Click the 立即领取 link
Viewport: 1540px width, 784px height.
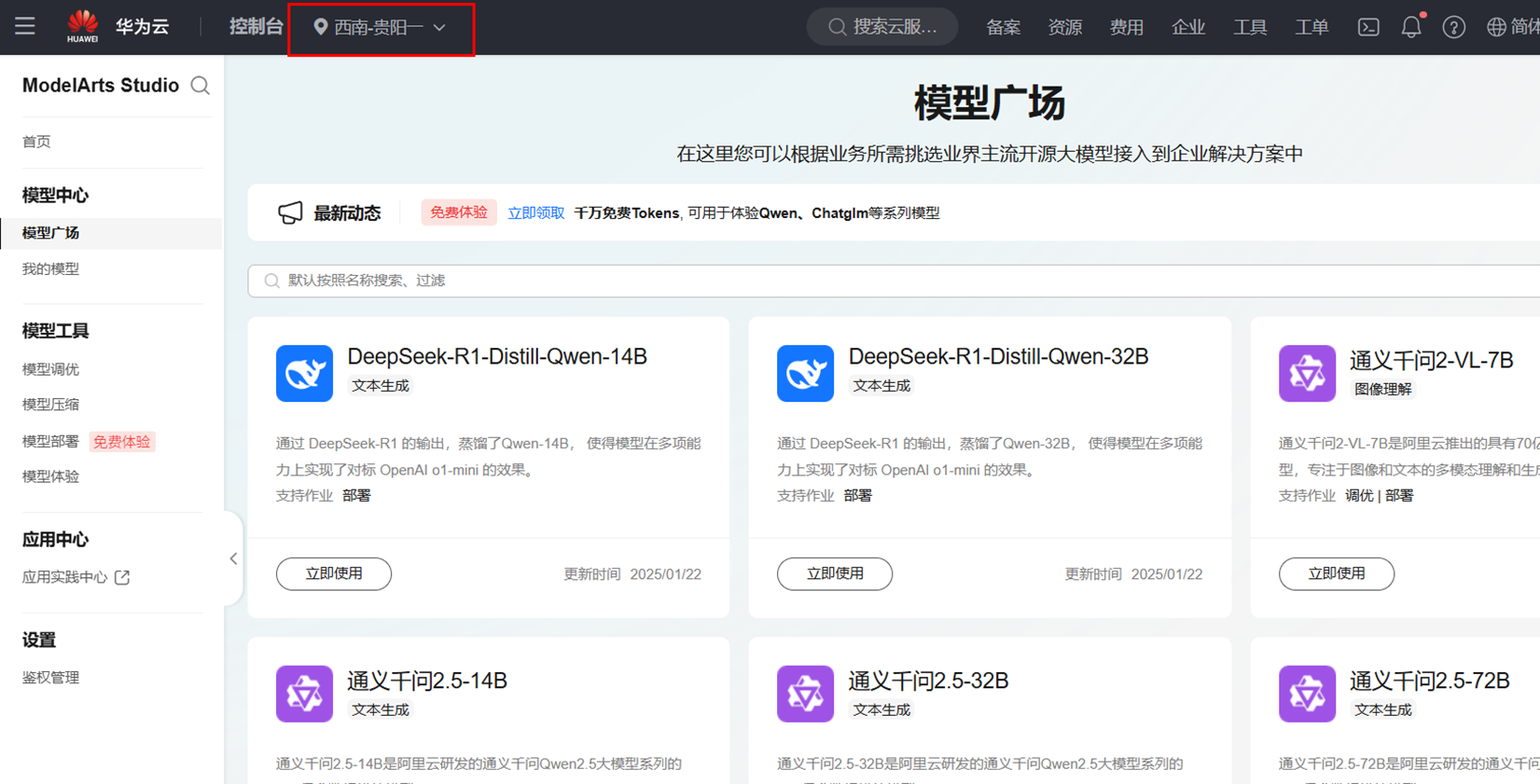point(535,213)
